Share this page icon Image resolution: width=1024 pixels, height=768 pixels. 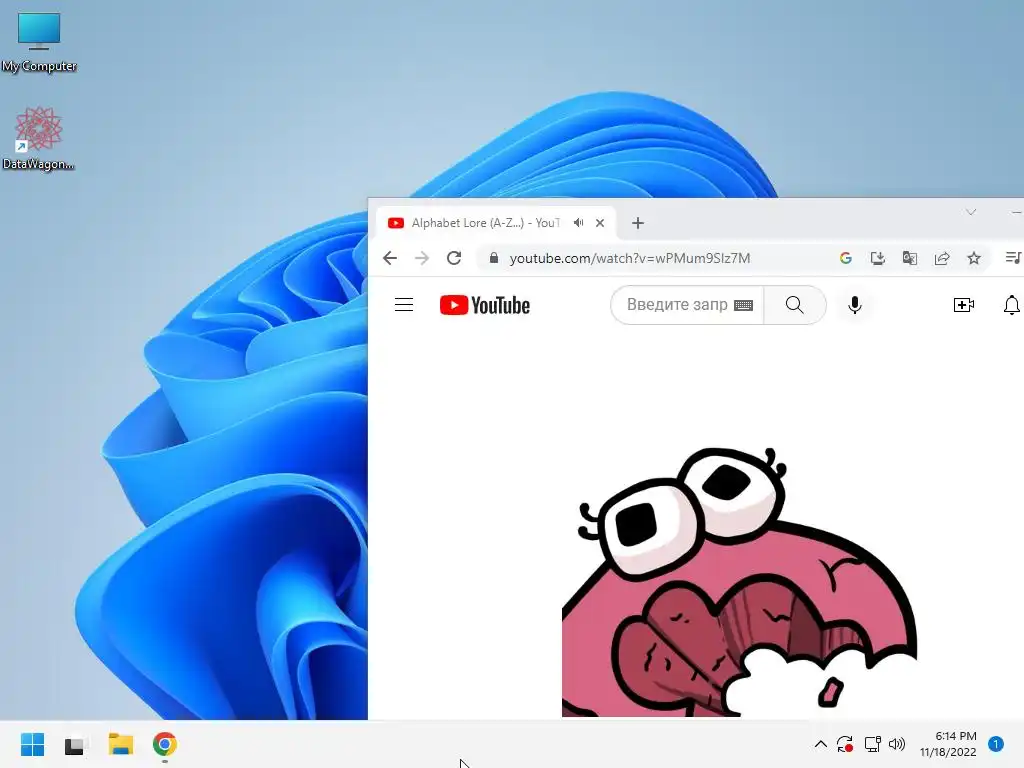942,258
